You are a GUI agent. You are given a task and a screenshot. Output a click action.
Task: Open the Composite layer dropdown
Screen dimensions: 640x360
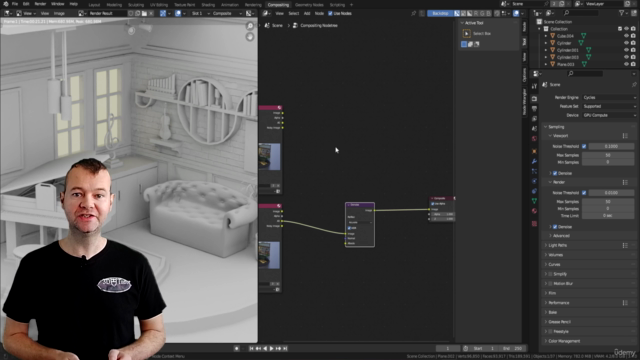(227, 13)
